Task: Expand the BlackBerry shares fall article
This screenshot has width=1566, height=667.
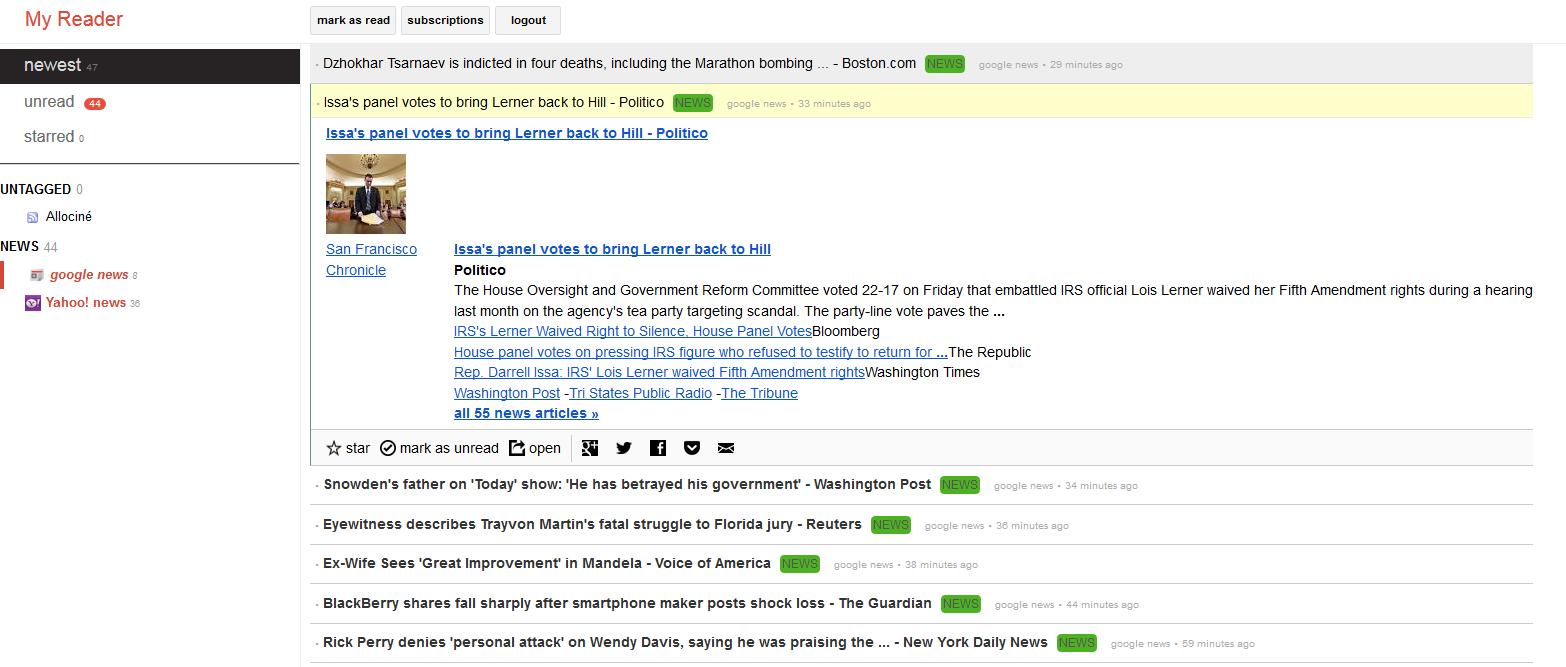Action: click(x=627, y=603)
